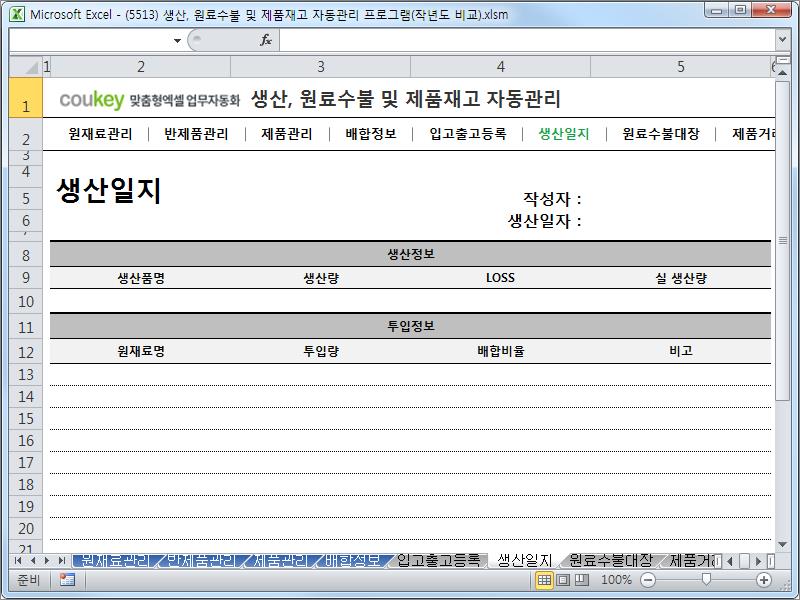Expand the formula bar with right arrow
This screenshot has width=800, height=600.
pos(782,39)
